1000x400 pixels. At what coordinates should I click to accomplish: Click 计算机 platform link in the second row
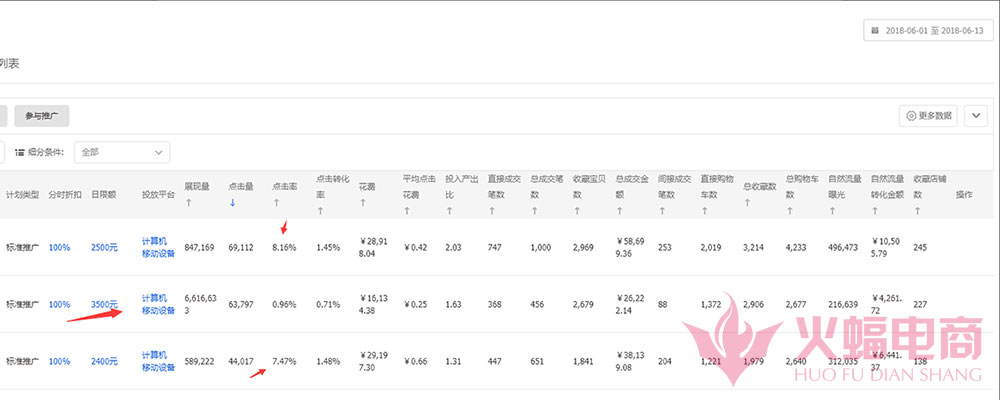coord(154,298)
